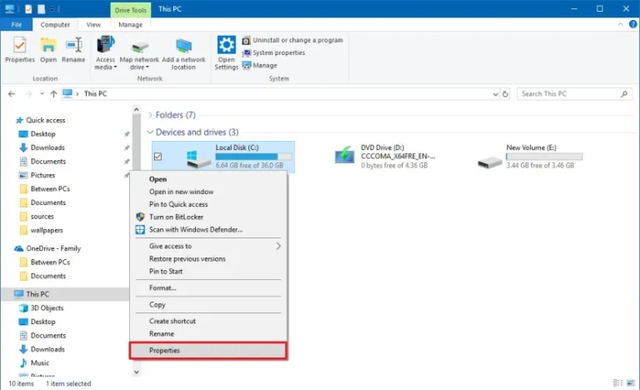This screenshot has height=390, width=640.
Task: Expand the Folders (7) group
Action: coord(150,115)
